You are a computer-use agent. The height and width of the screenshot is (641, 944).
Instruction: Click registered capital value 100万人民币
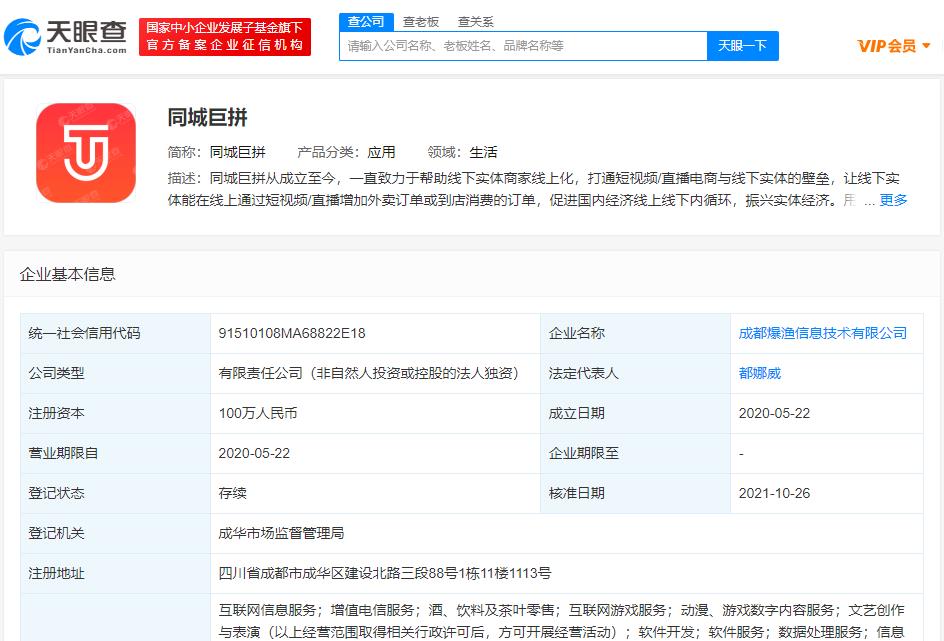pyautogui.click(x=258, y=413)
